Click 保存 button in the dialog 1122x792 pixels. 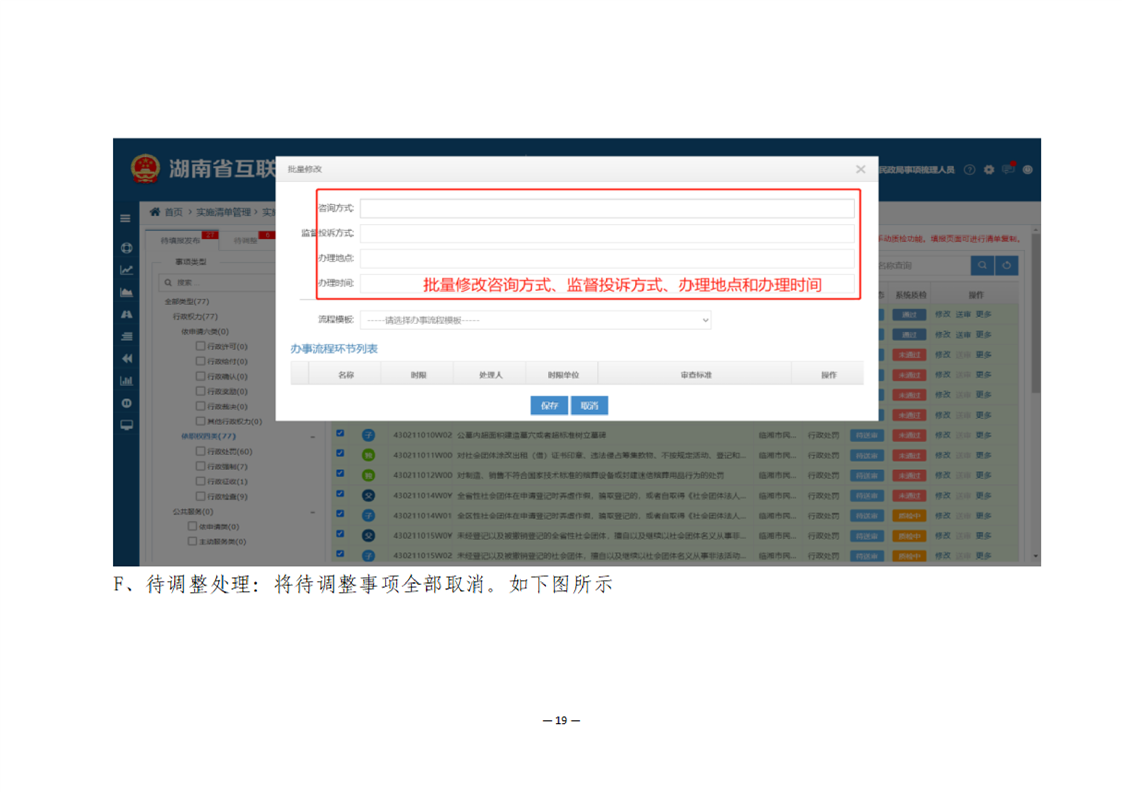click(x=549, y=405)
